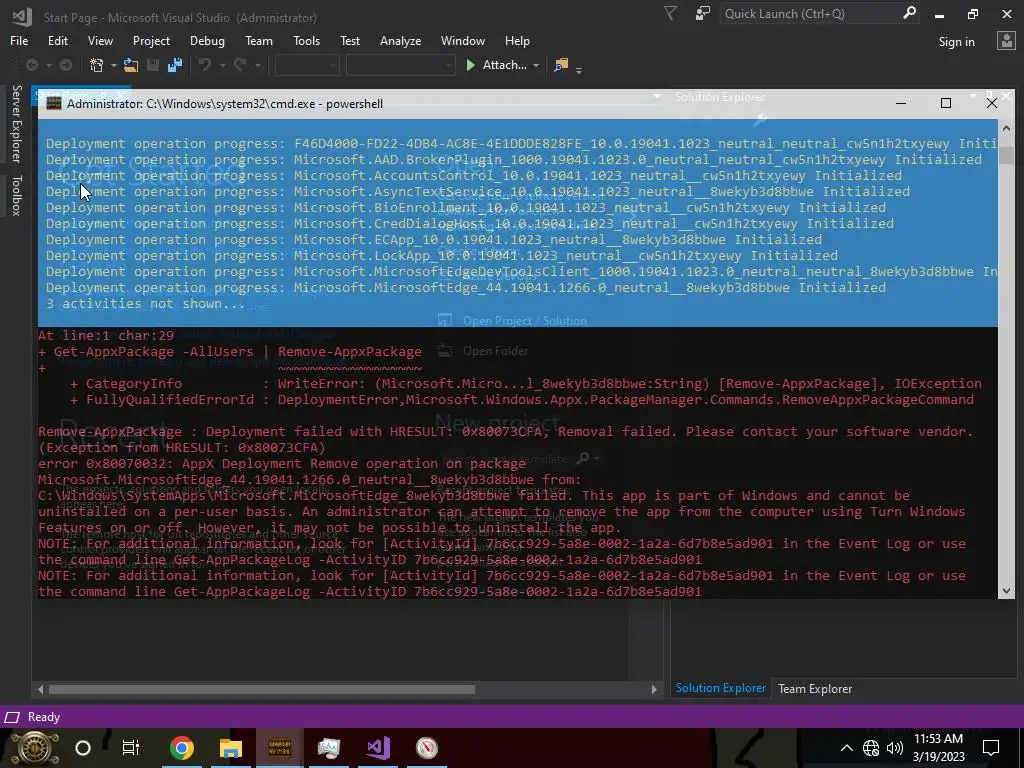1024x768 pixels.
Task: Click the Attach... button
Action: pos(504,65)
